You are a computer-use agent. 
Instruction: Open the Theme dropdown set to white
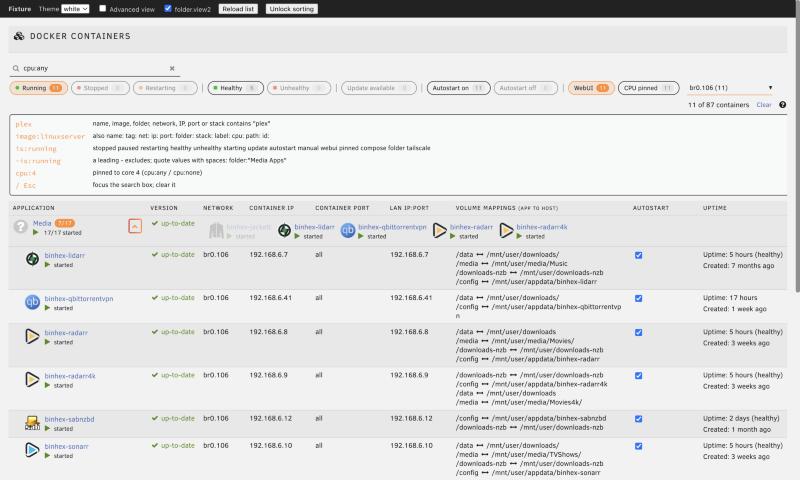[75, 9]
